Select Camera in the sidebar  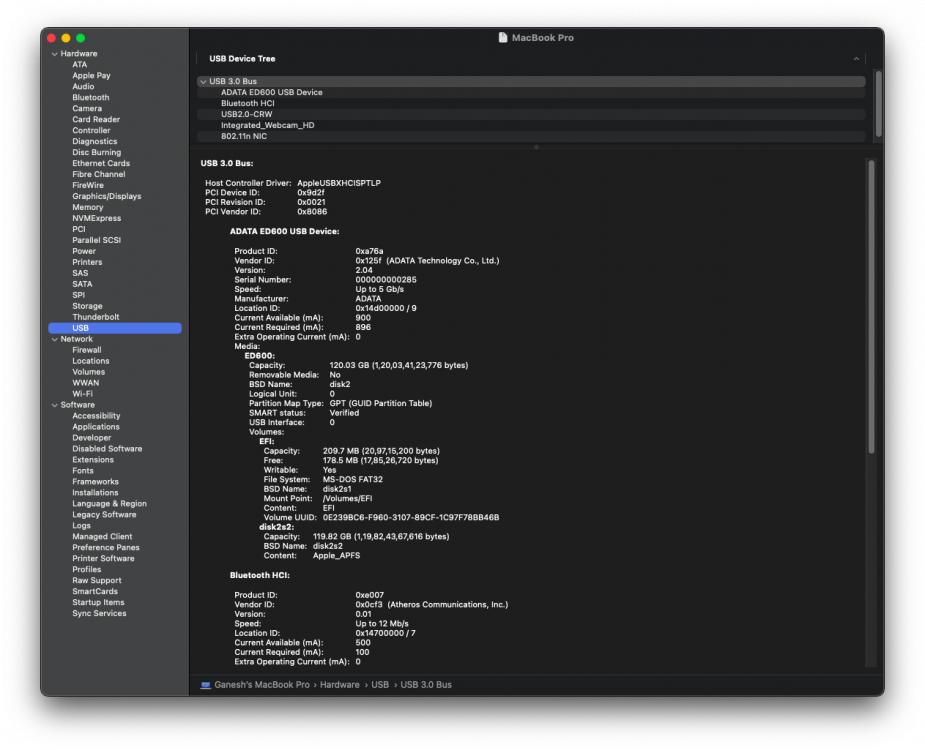[87, 109]
